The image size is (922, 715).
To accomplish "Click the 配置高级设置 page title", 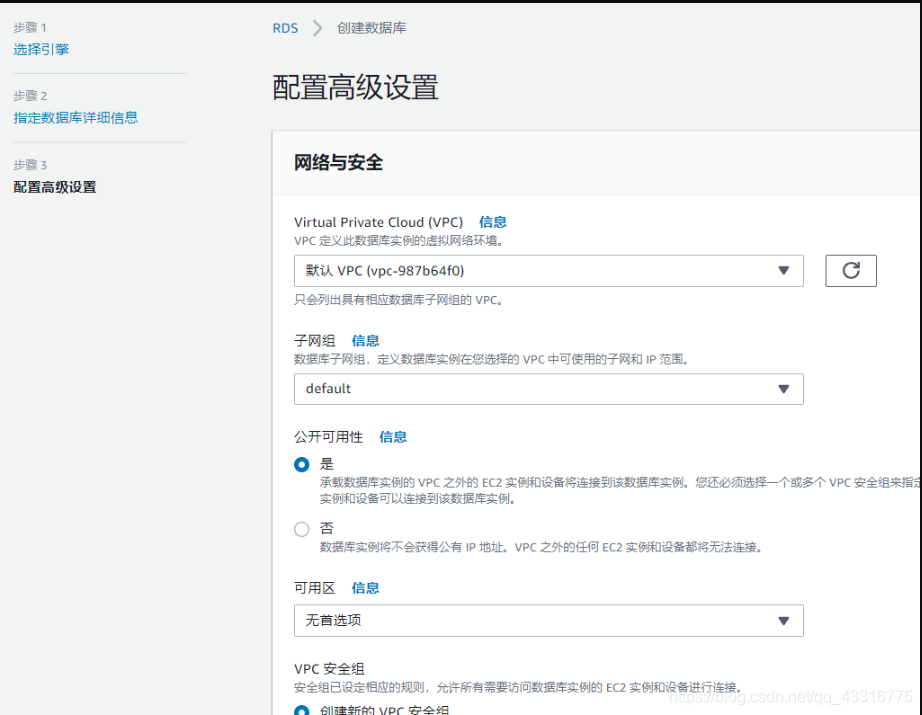I will tap(355, 87).
